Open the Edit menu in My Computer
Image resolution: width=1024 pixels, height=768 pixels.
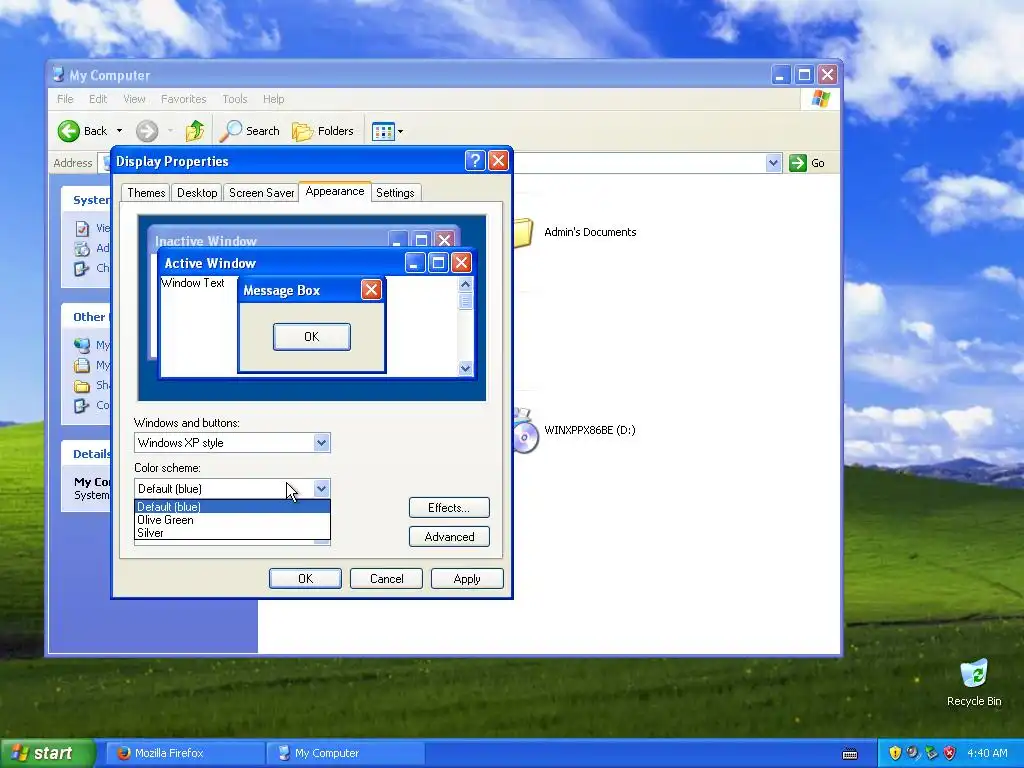98,99
